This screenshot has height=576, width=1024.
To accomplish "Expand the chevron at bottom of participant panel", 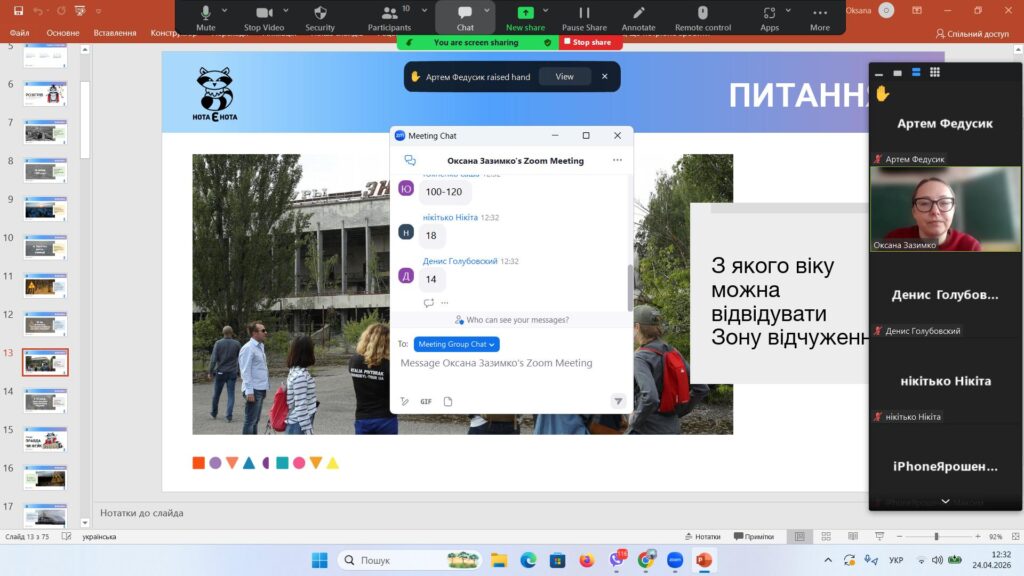I will [945, 501].
